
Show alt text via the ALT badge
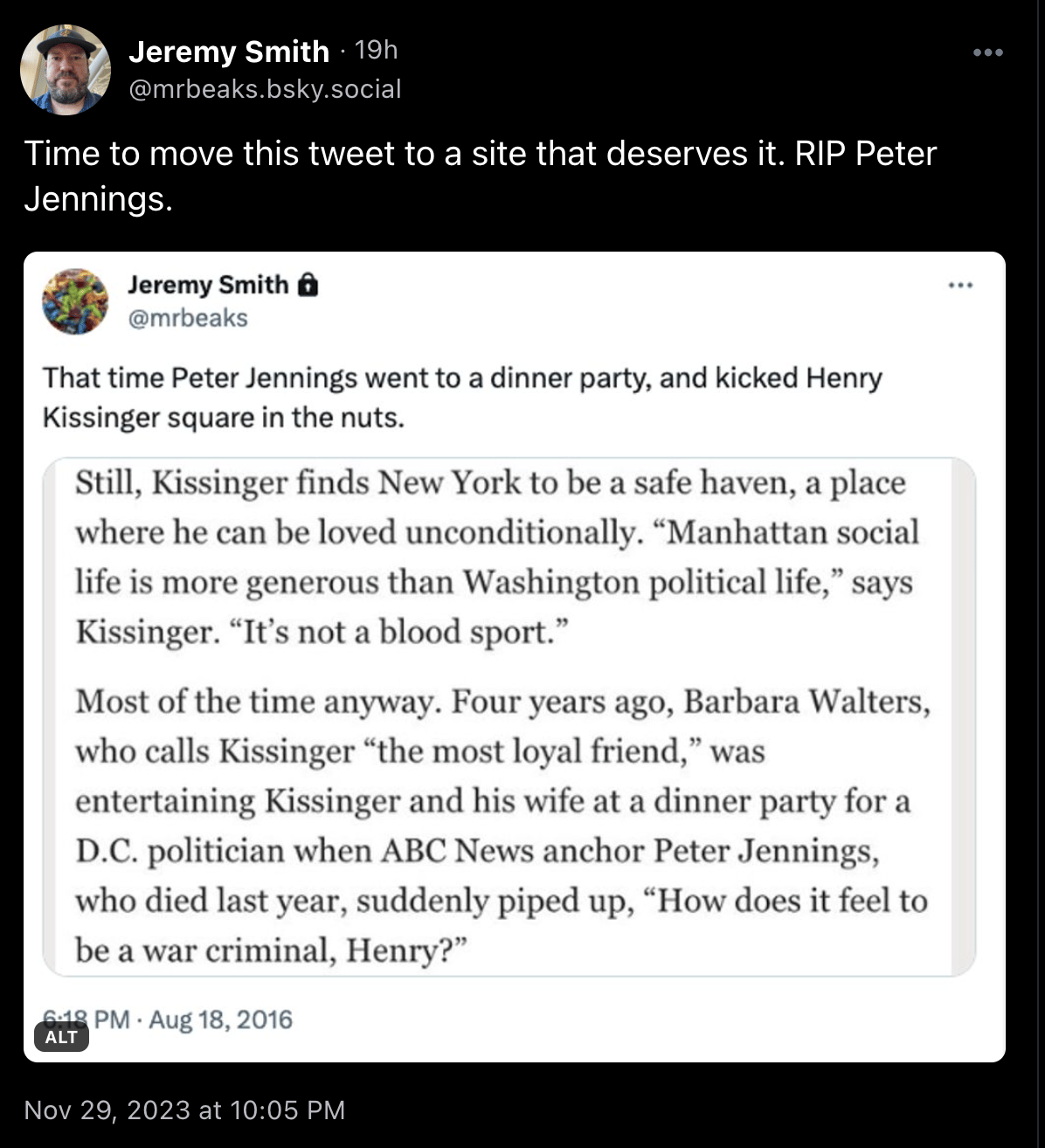point(61,1037)
